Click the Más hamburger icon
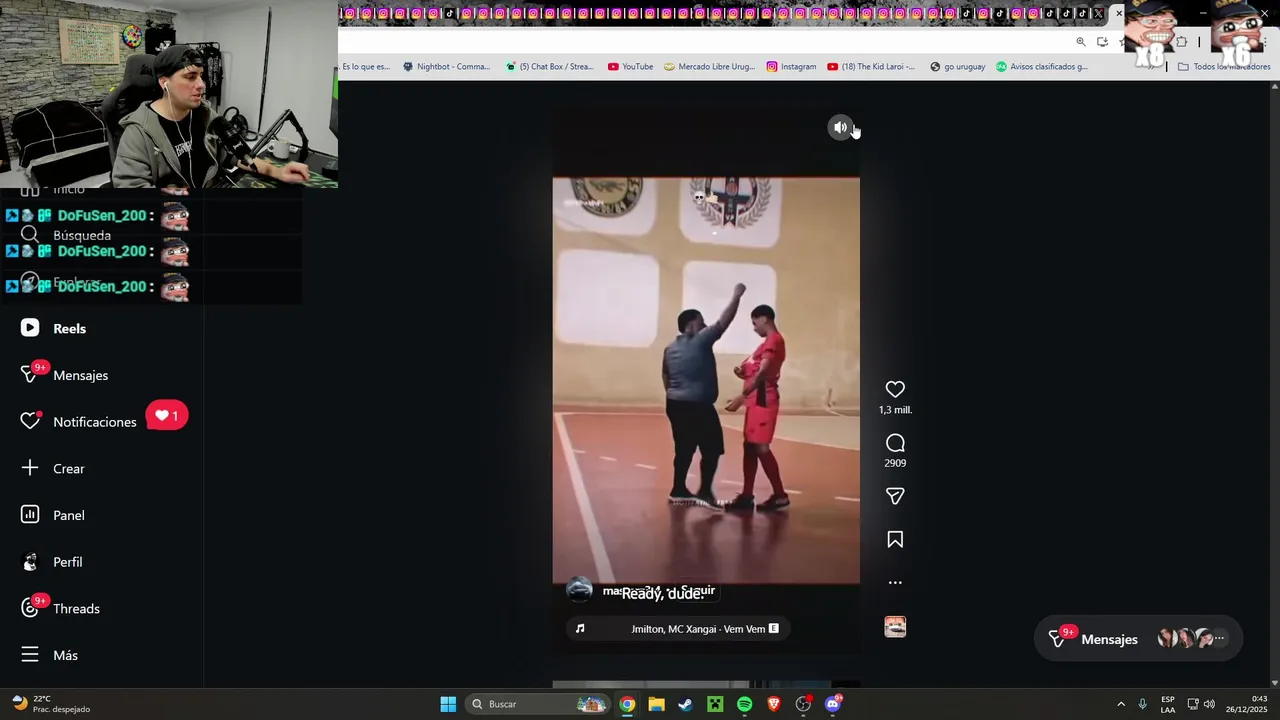Screen dimensions: 1280x720 pyautogui.click(x=30, y=655)
